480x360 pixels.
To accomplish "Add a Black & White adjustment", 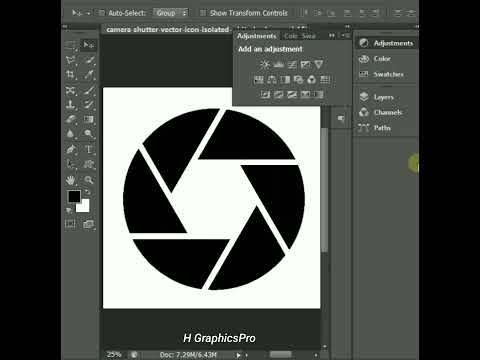I will click(285, 80).
